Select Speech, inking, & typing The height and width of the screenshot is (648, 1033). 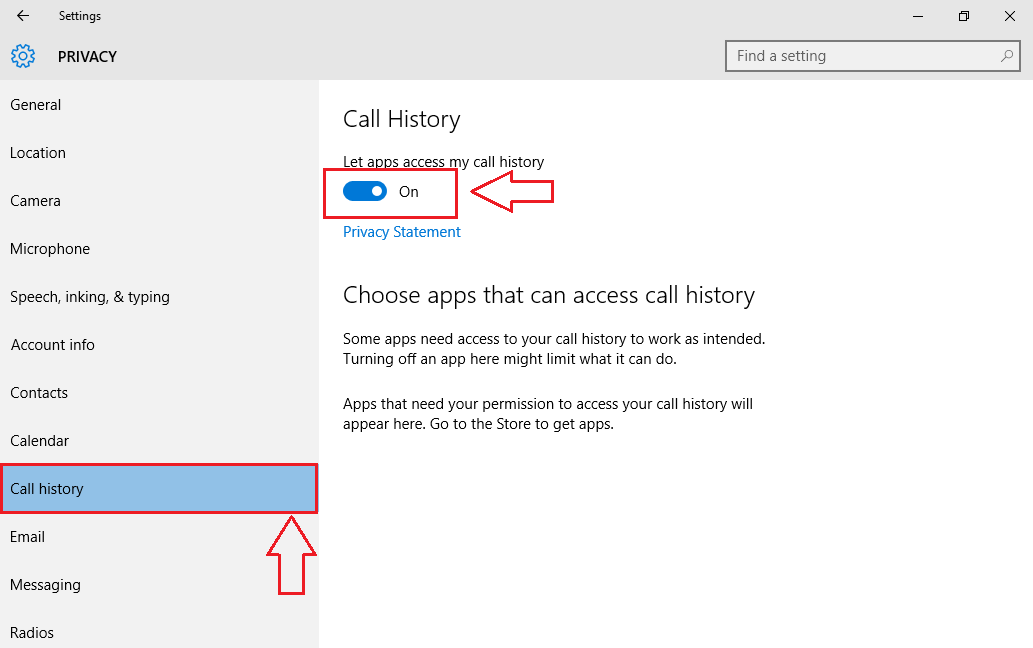[159, 297]
